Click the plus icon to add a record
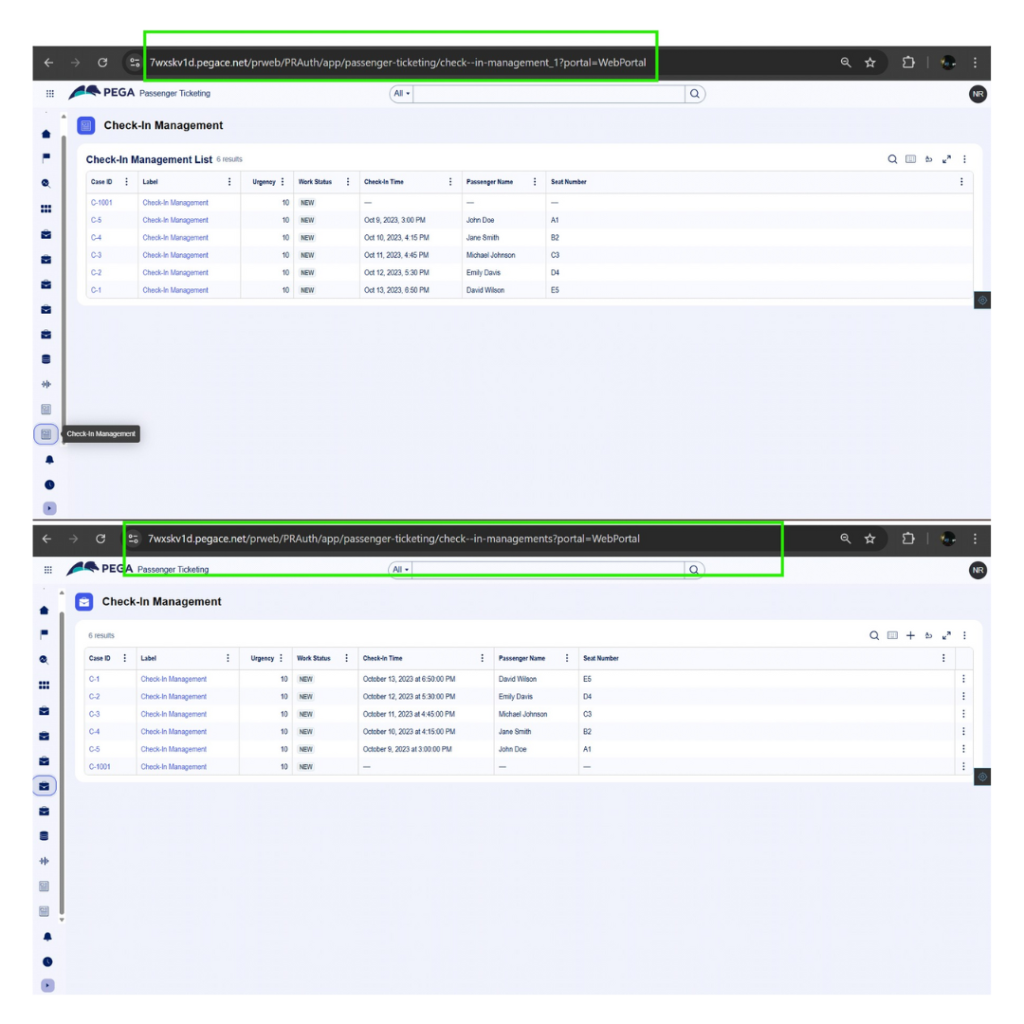This screenshot has height=1024, width=1024. coord(910,635)
